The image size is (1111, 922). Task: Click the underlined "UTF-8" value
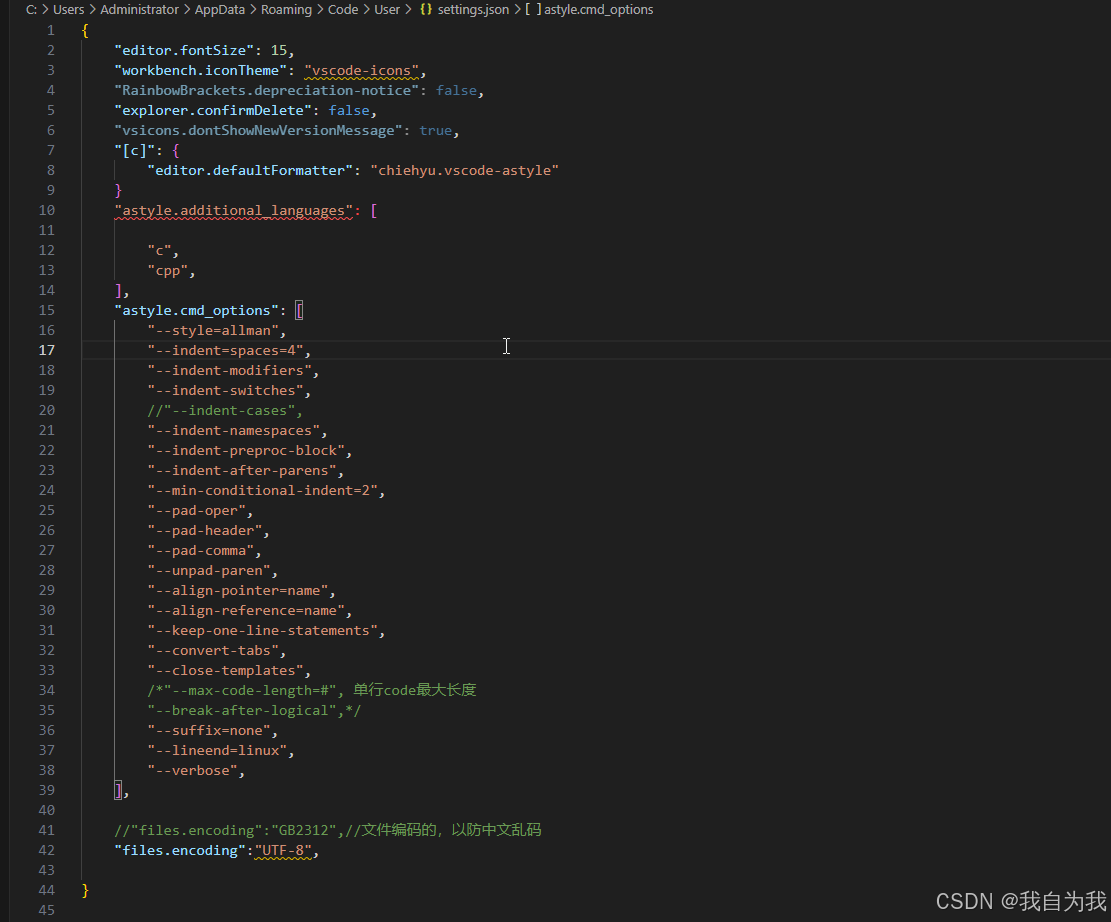point(283,850)
